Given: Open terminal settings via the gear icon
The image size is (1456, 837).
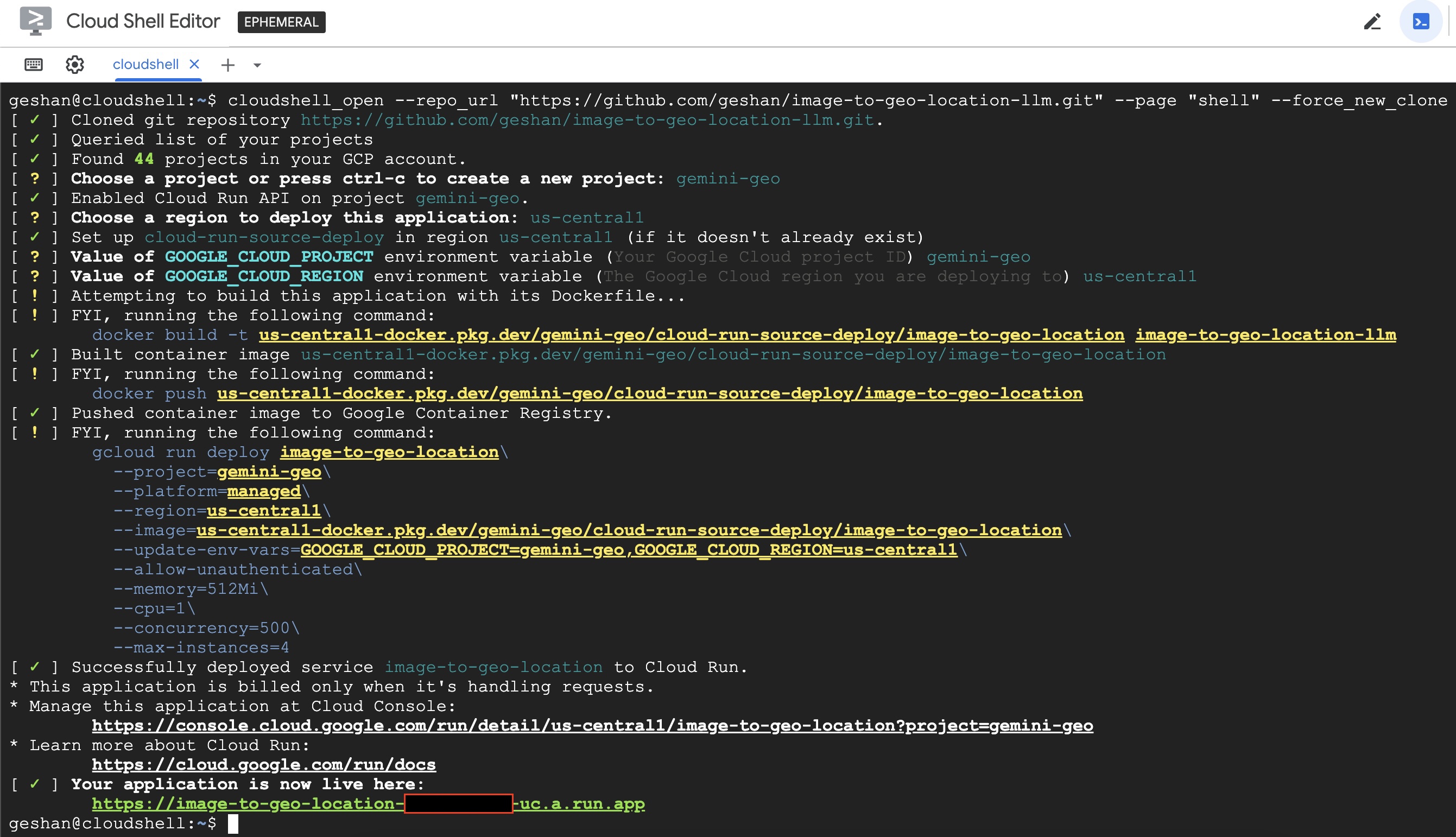Looking at the screenshot, I should pyautogui.click(x=74, y=65).
